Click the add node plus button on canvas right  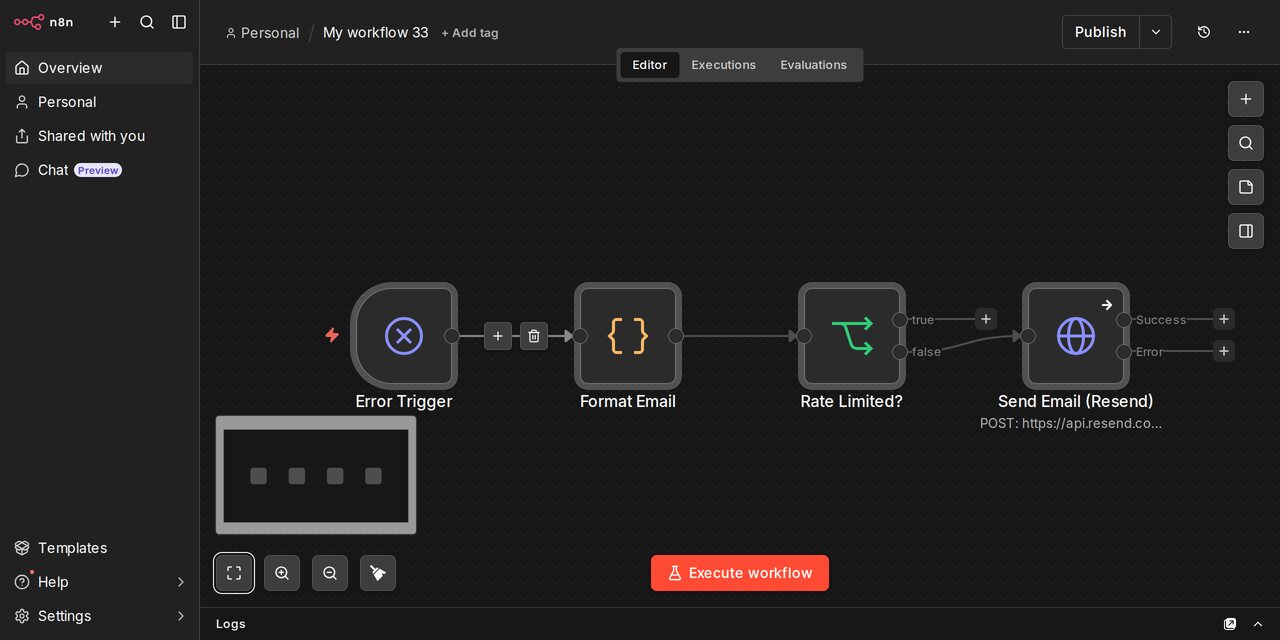pyautogui.click(x=1246, y=99)
